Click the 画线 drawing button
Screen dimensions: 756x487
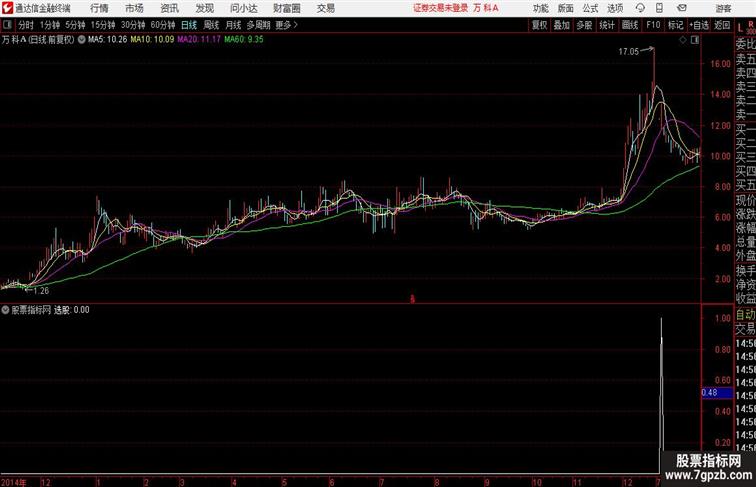pyautogui.click(x=630, y=25)
